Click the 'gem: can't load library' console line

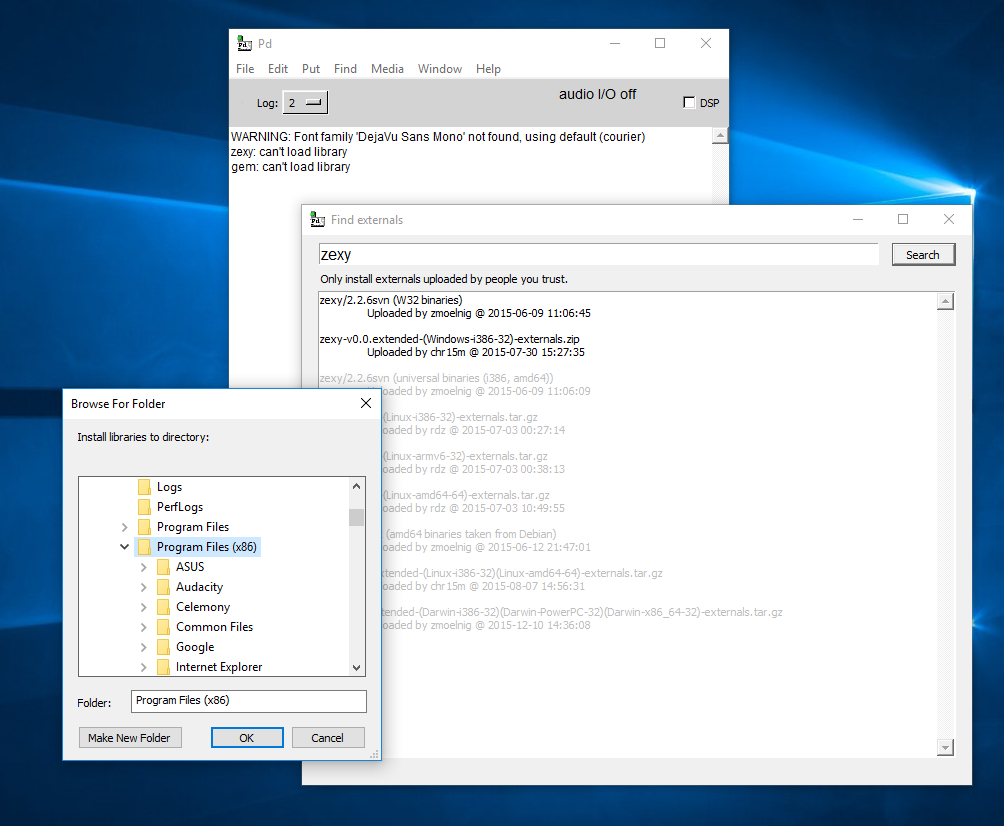click(x=291, y=167)
